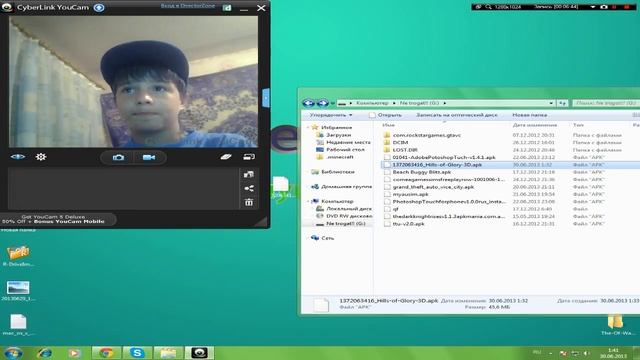Click the green icon next to DirectorZone link
Viewport: 640px width, 360px height.
pyautogui.click(x=227, y=8)
